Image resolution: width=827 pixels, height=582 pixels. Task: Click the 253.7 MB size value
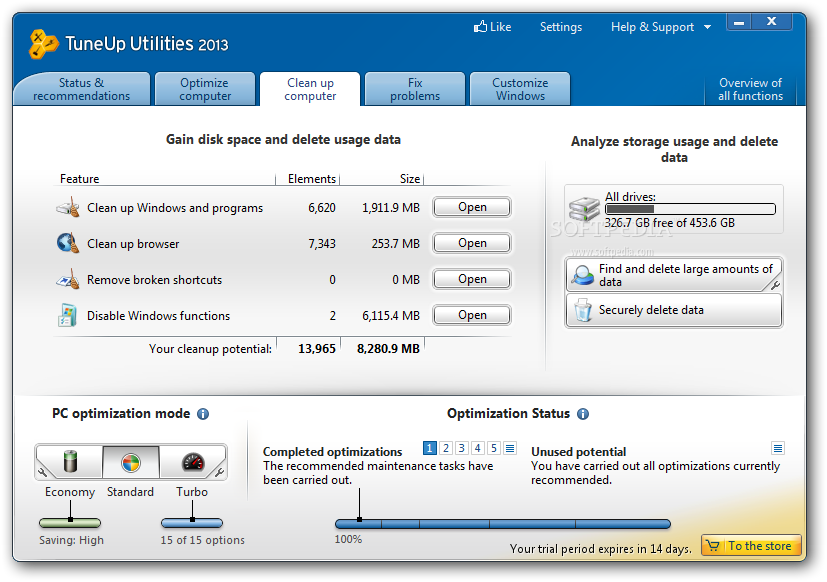pyautogui.click(x=396, y=244)
